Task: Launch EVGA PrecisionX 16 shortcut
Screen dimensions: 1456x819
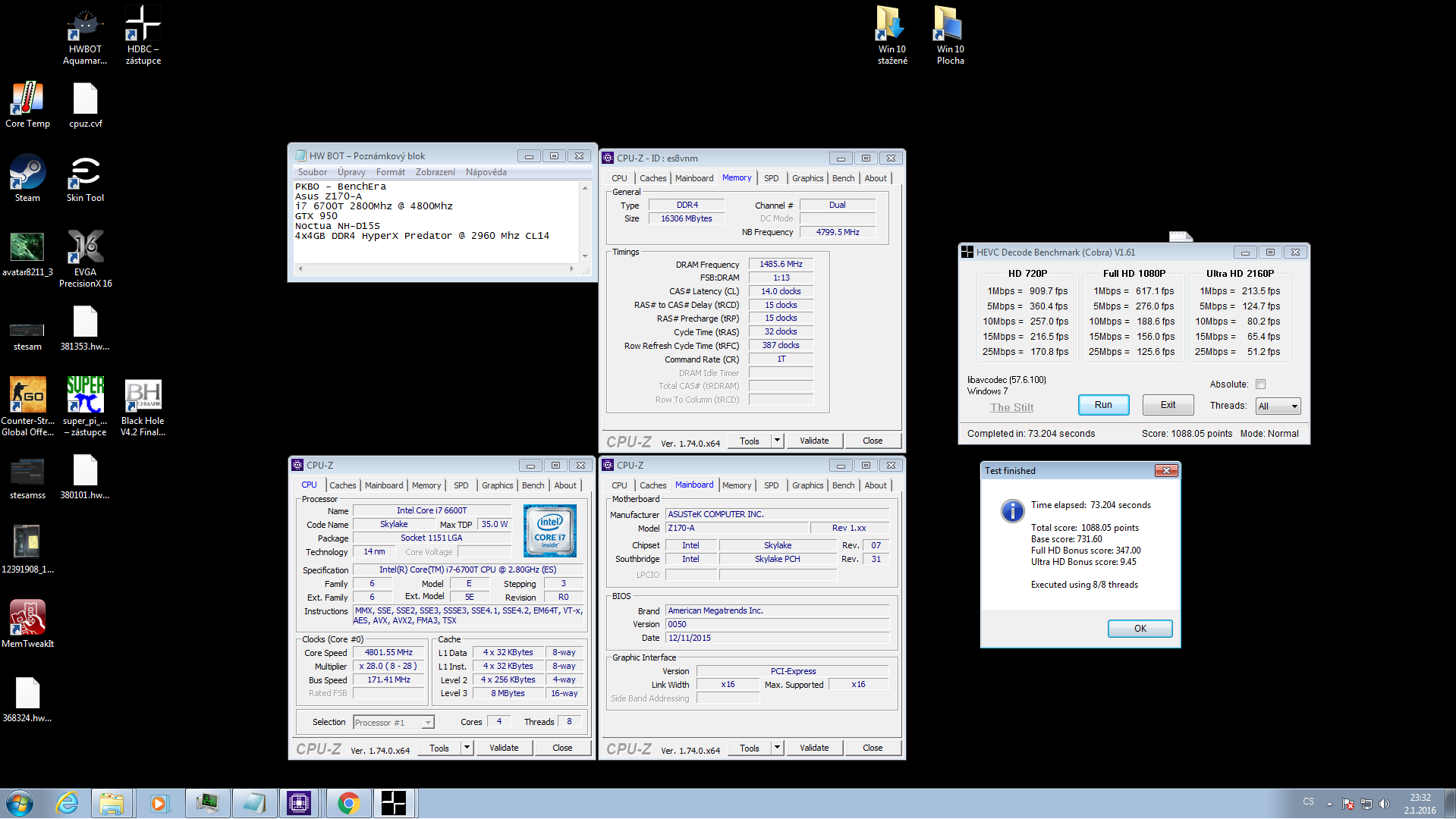Action: pos(85,259)
